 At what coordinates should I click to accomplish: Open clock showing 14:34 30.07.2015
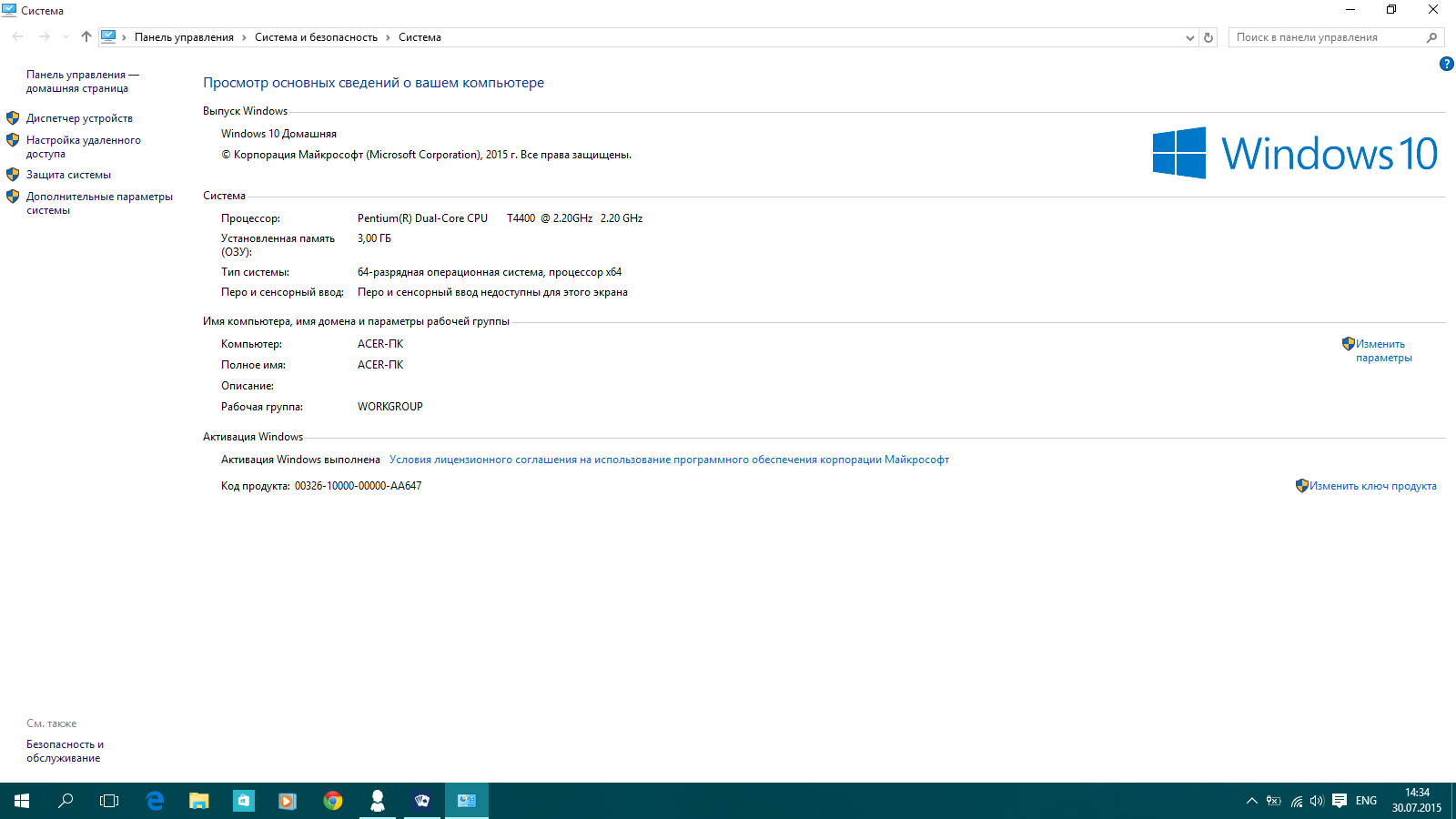[1417, 801]
